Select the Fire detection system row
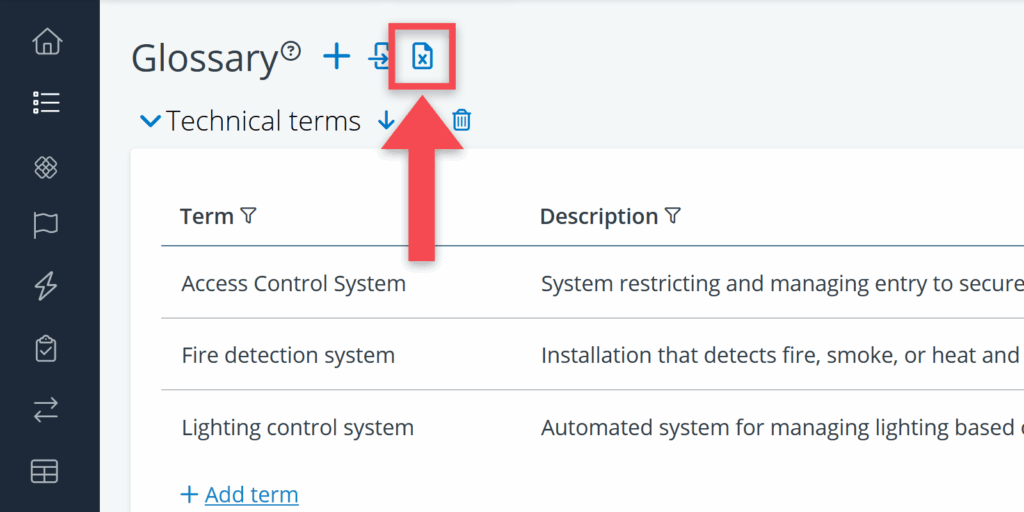Image resolution: width=1024 pixels, height=512 pixels. tap(288, 355)
